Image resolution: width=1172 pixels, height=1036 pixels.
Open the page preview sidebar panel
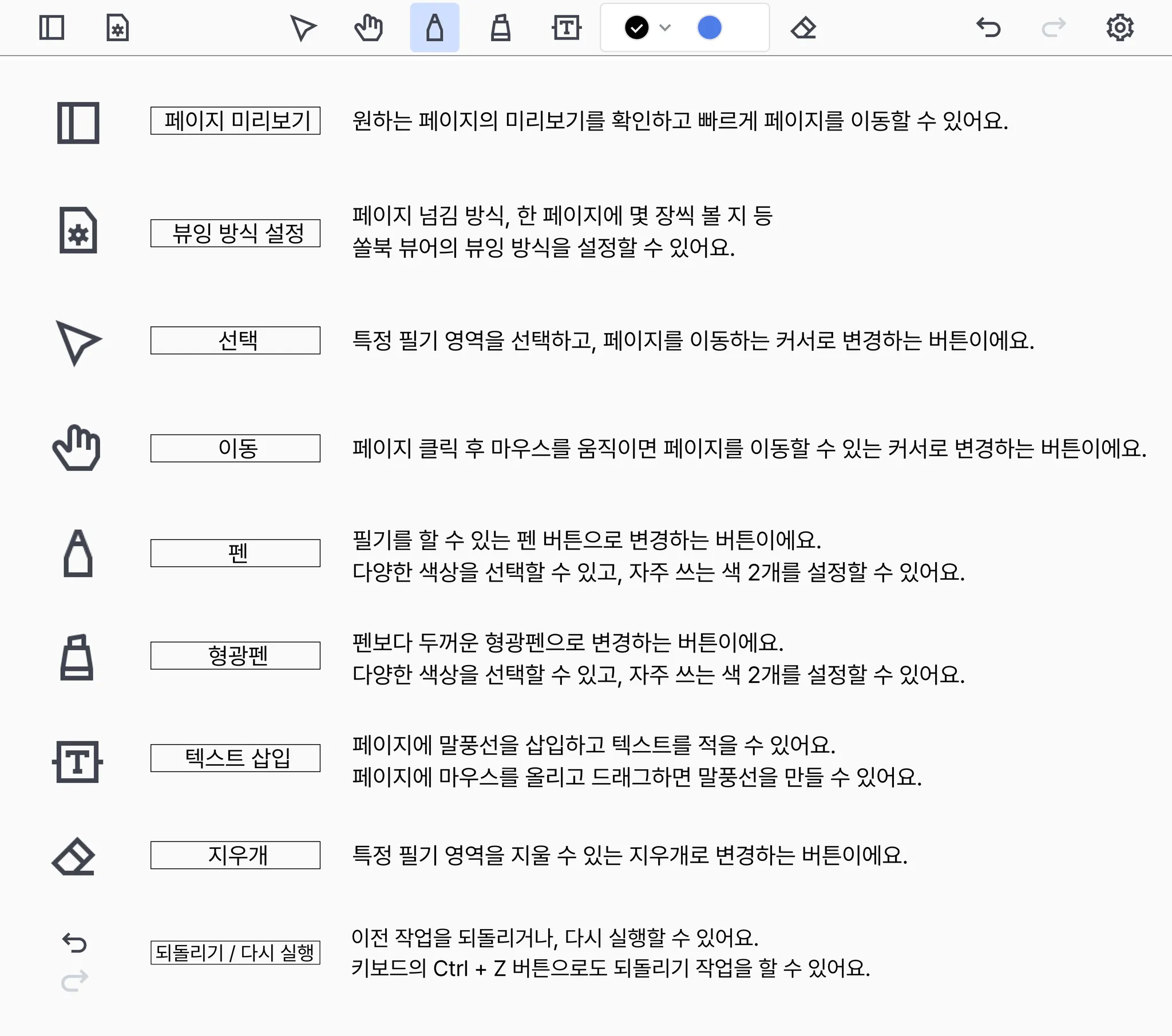tap(52, 27)
